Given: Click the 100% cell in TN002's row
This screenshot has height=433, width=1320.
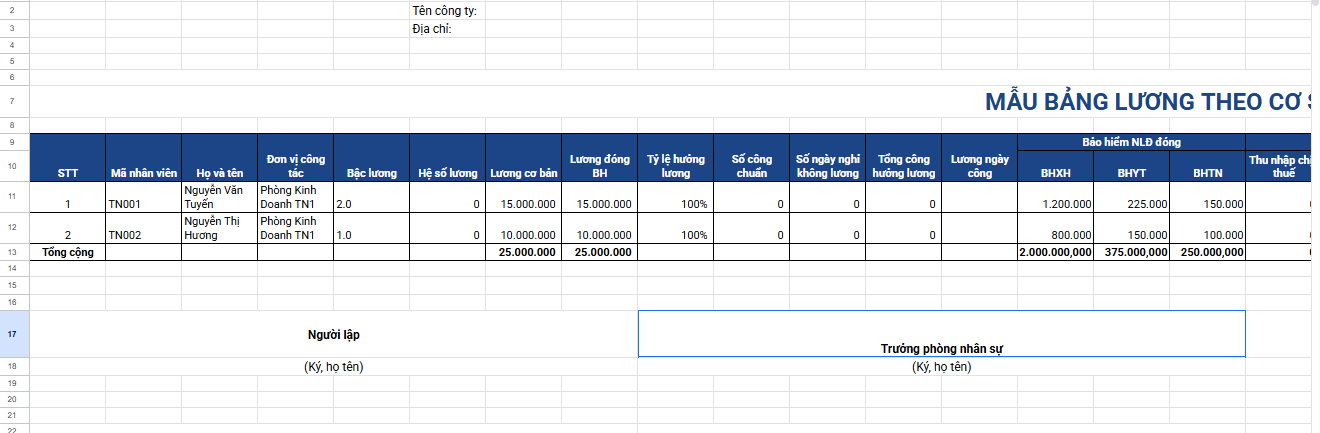Looking at the screenshot, I should coord(676,228).
